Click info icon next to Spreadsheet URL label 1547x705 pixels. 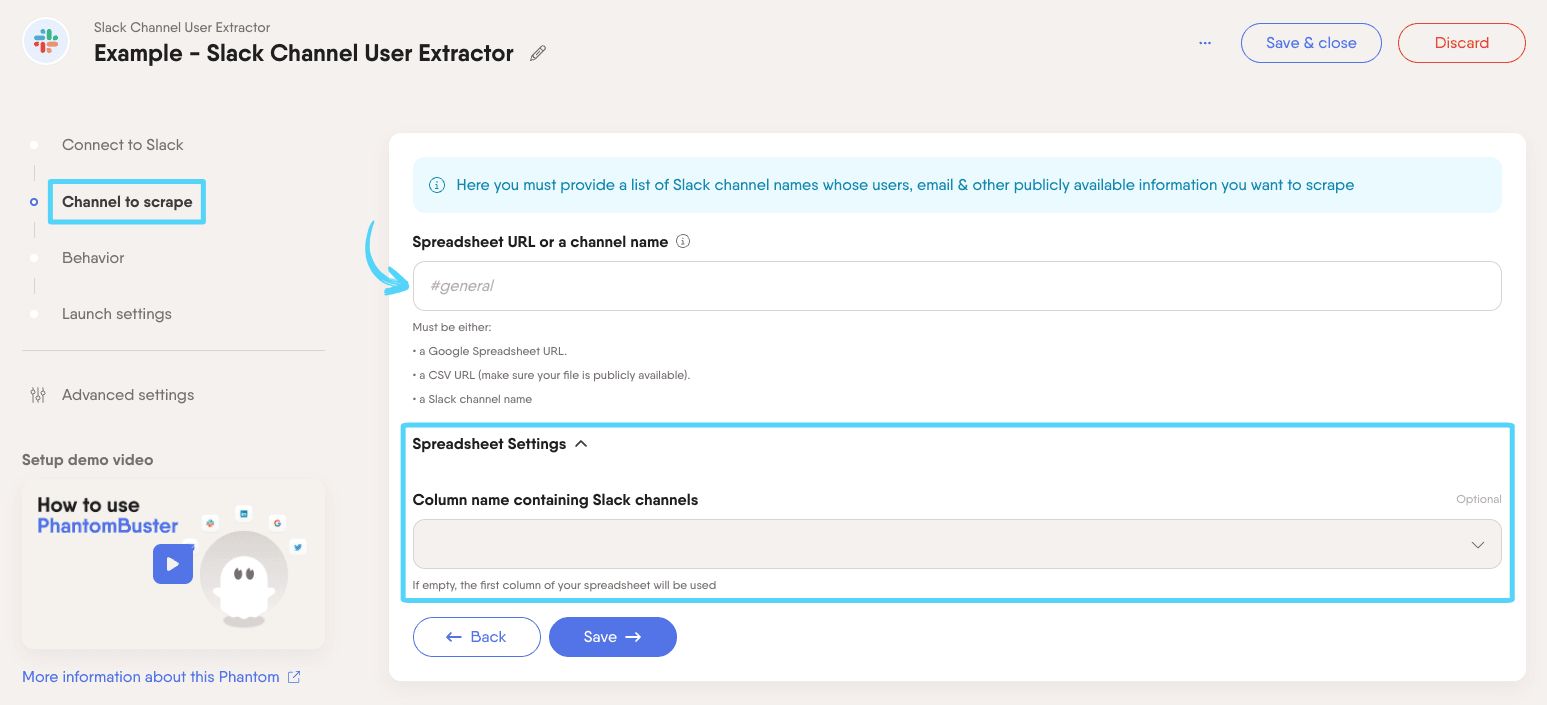(x=683, y=241)
